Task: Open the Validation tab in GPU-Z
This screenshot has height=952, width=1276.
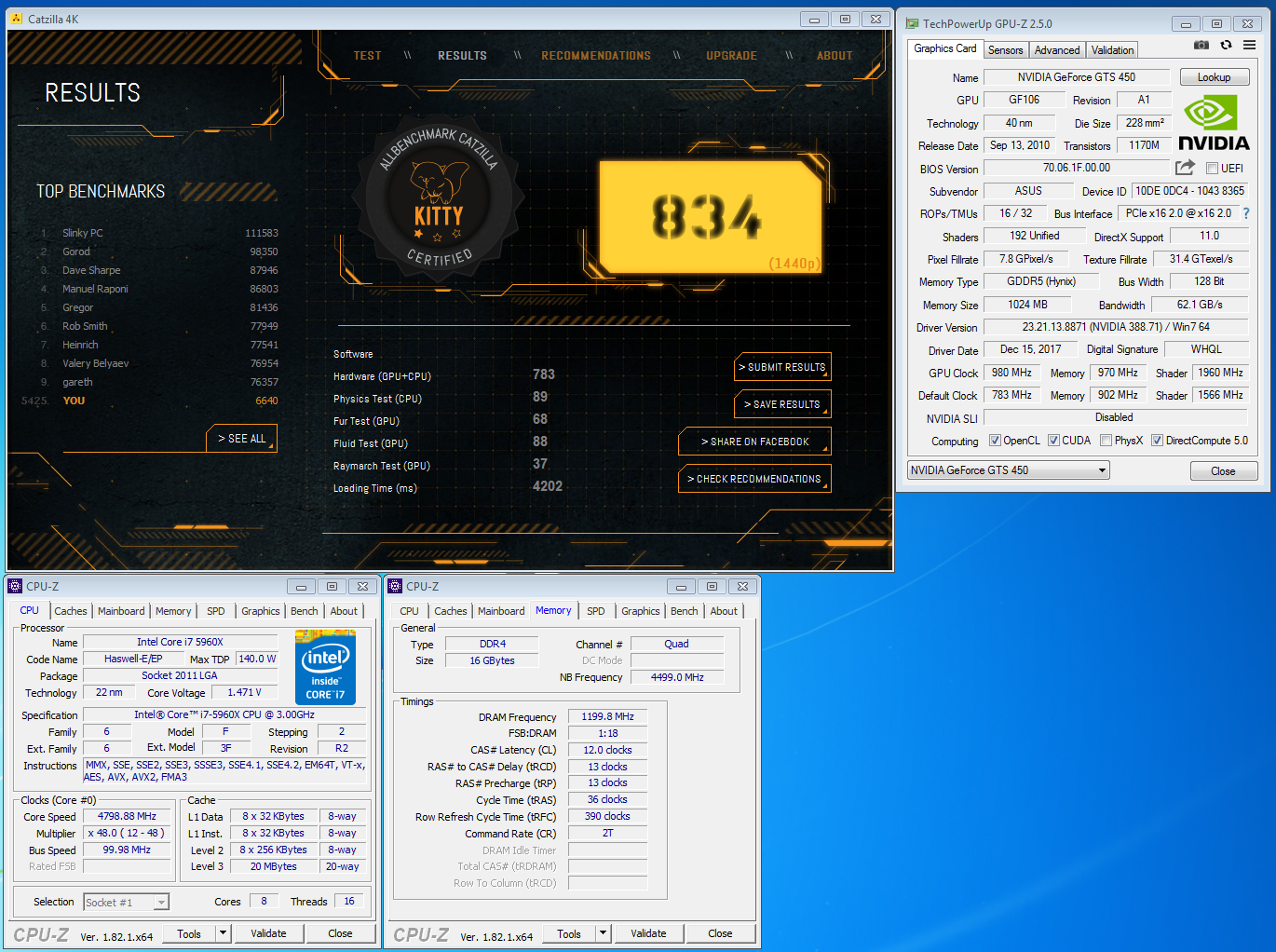Action: [x=1112, y=50]
